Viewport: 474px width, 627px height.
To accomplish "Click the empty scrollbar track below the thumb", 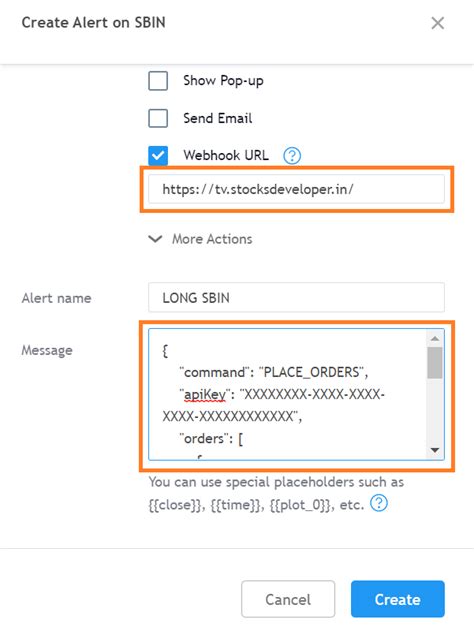I will pos(435,410).
